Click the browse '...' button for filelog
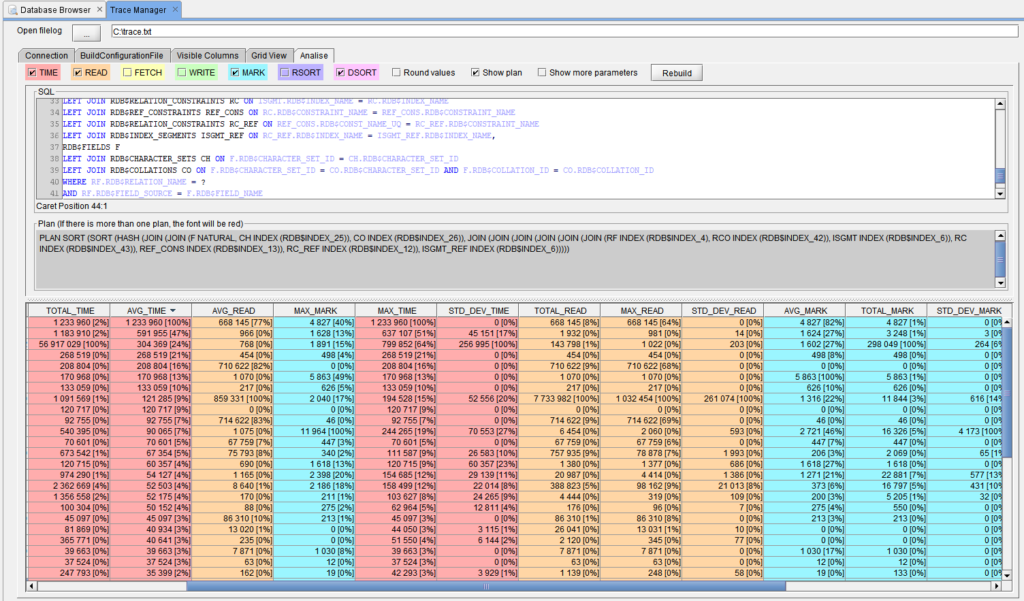The image size is (1024, 601). pos(85,33)
